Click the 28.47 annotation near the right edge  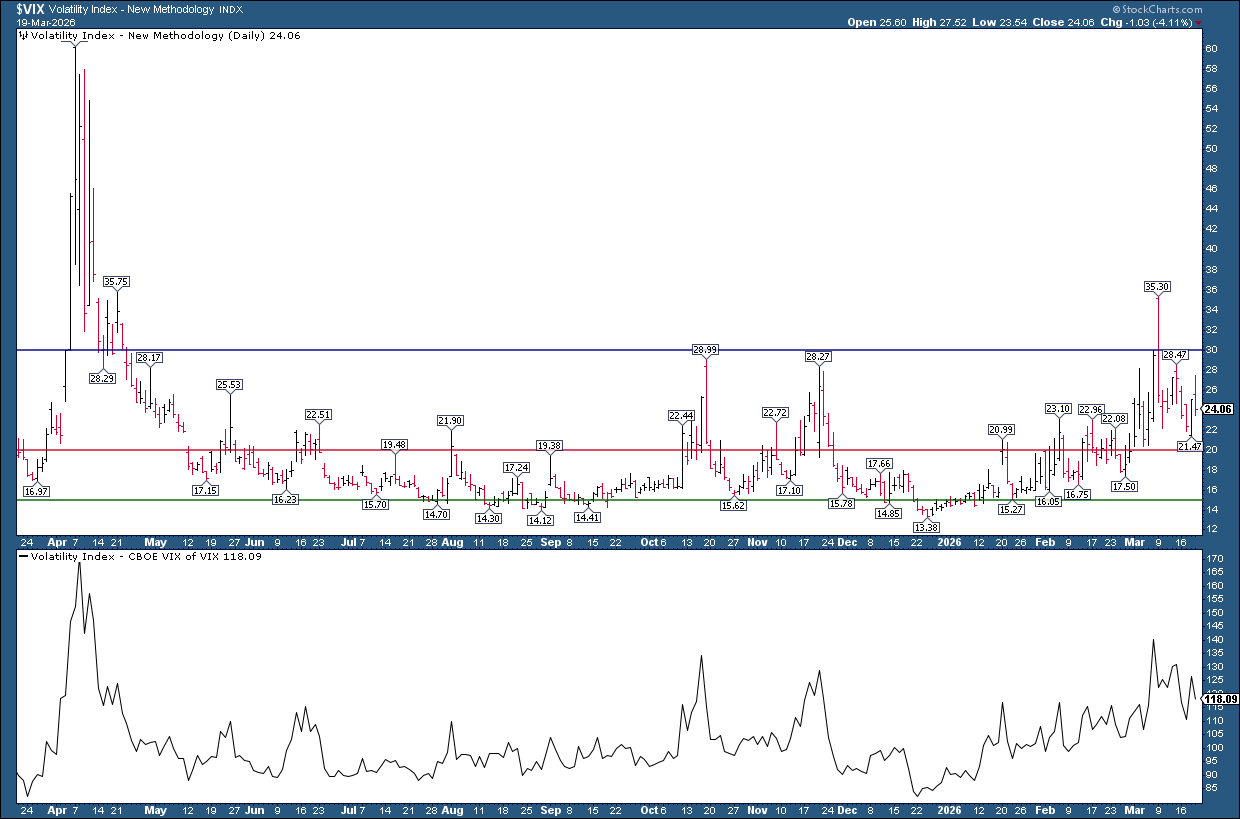coord(1177,353)
